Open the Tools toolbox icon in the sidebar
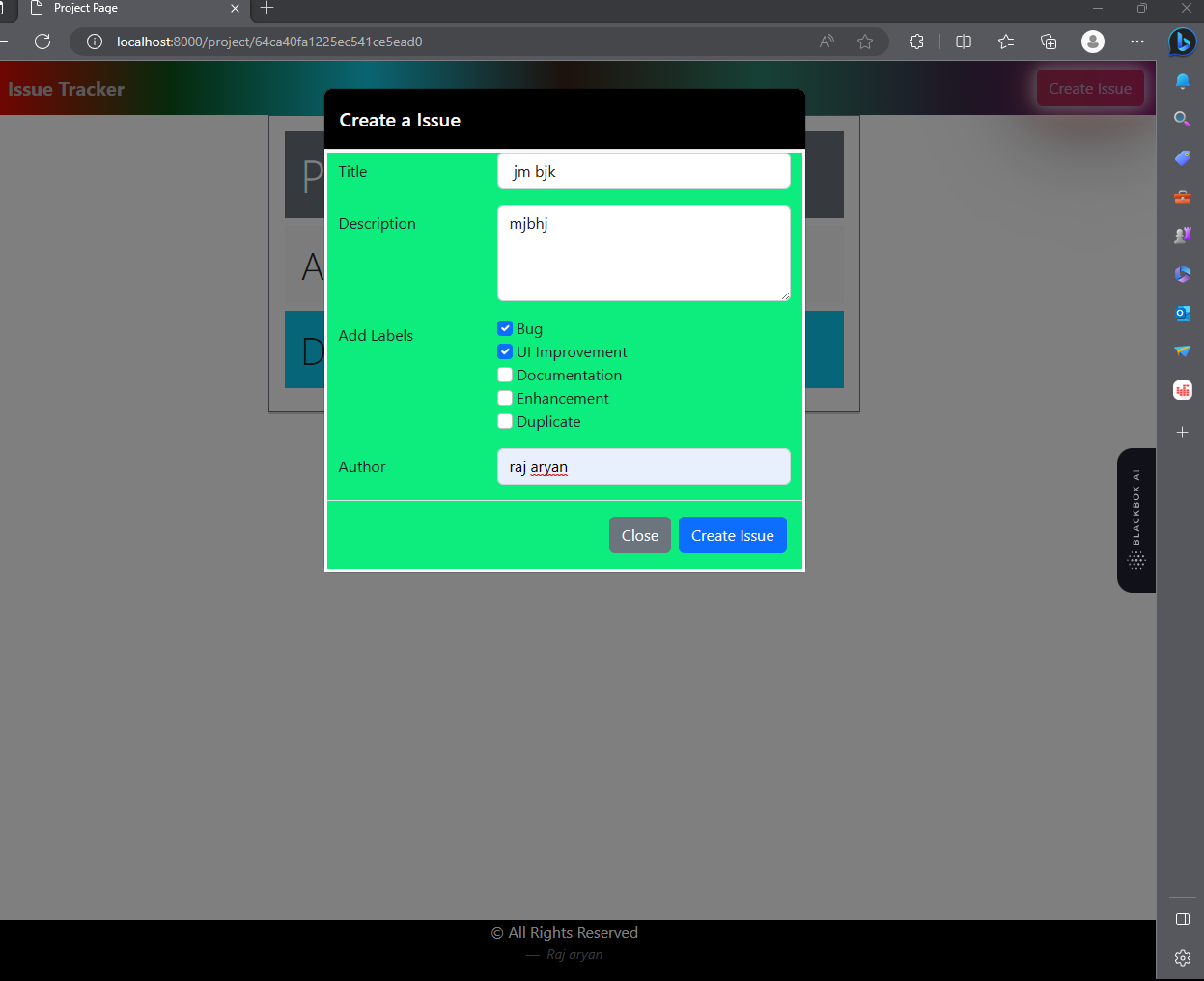This screenshot has height=981, width=1204. coord(1182,196)
